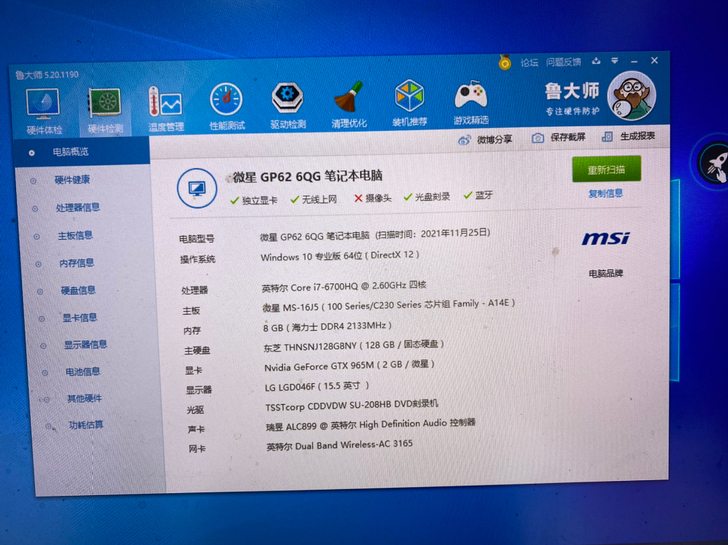Click the 鲁大师 mascot avatar
Screen dimensions: 728x545
(x=632, y=98)
